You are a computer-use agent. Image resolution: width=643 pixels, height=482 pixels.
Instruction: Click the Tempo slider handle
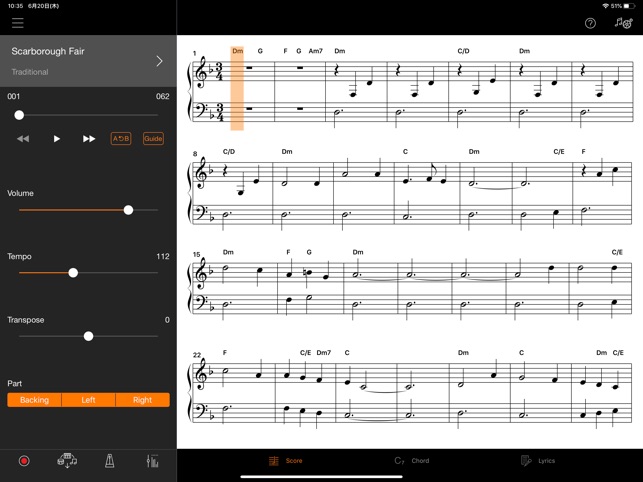pyautogui.click(x=73, y=273)
